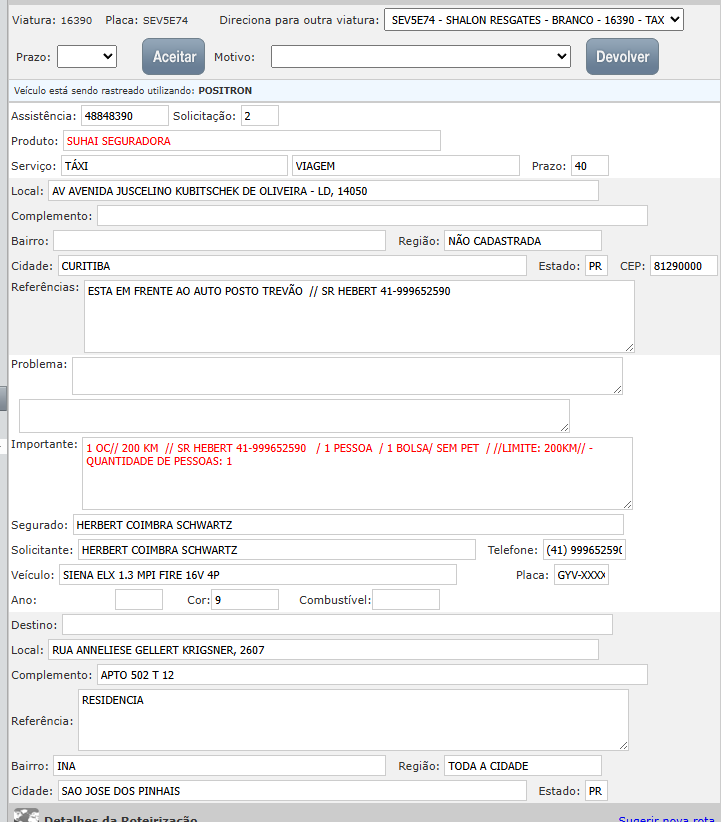Focus the Serviço field containing TÁXI

click(173, 166)
